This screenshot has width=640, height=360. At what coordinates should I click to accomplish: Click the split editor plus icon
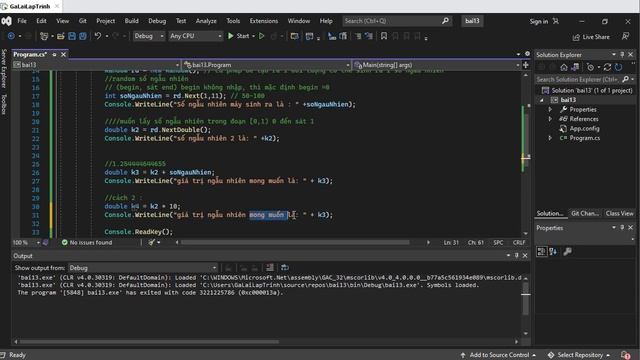(526, 65)
